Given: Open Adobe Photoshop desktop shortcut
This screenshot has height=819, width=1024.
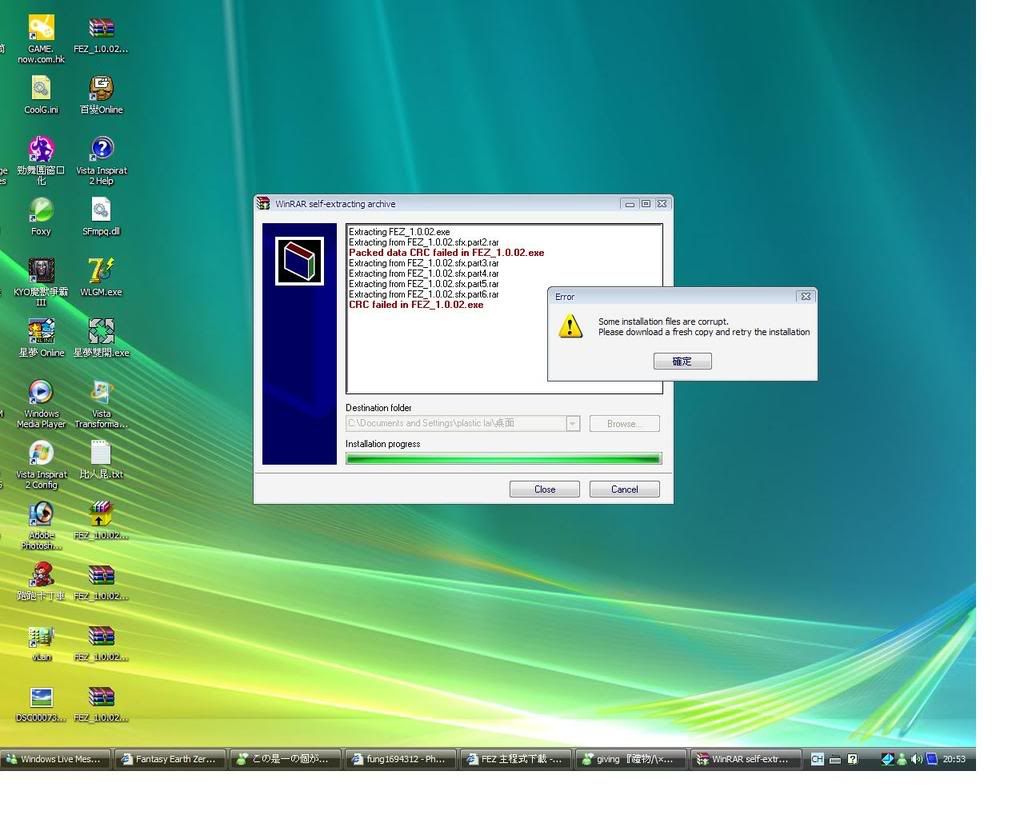Looking at the screenshot, I should pos(41,516).
